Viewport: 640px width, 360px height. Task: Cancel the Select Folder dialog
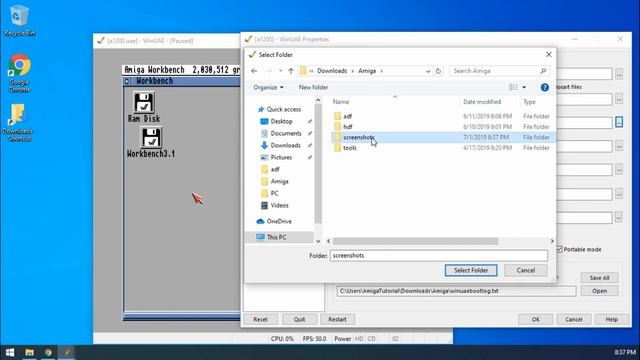526,270
